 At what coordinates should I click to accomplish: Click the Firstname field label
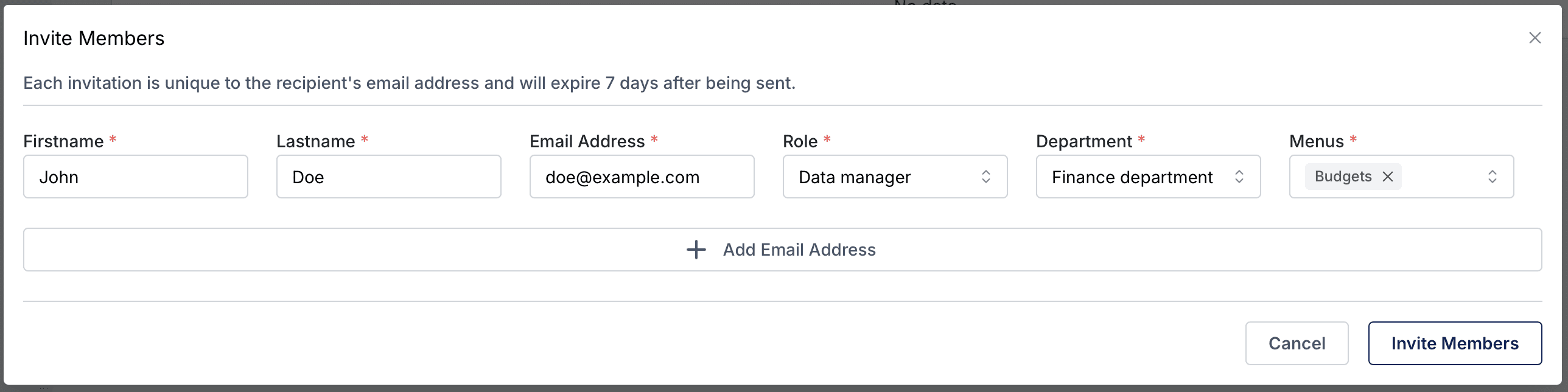(x=63, y=141)
